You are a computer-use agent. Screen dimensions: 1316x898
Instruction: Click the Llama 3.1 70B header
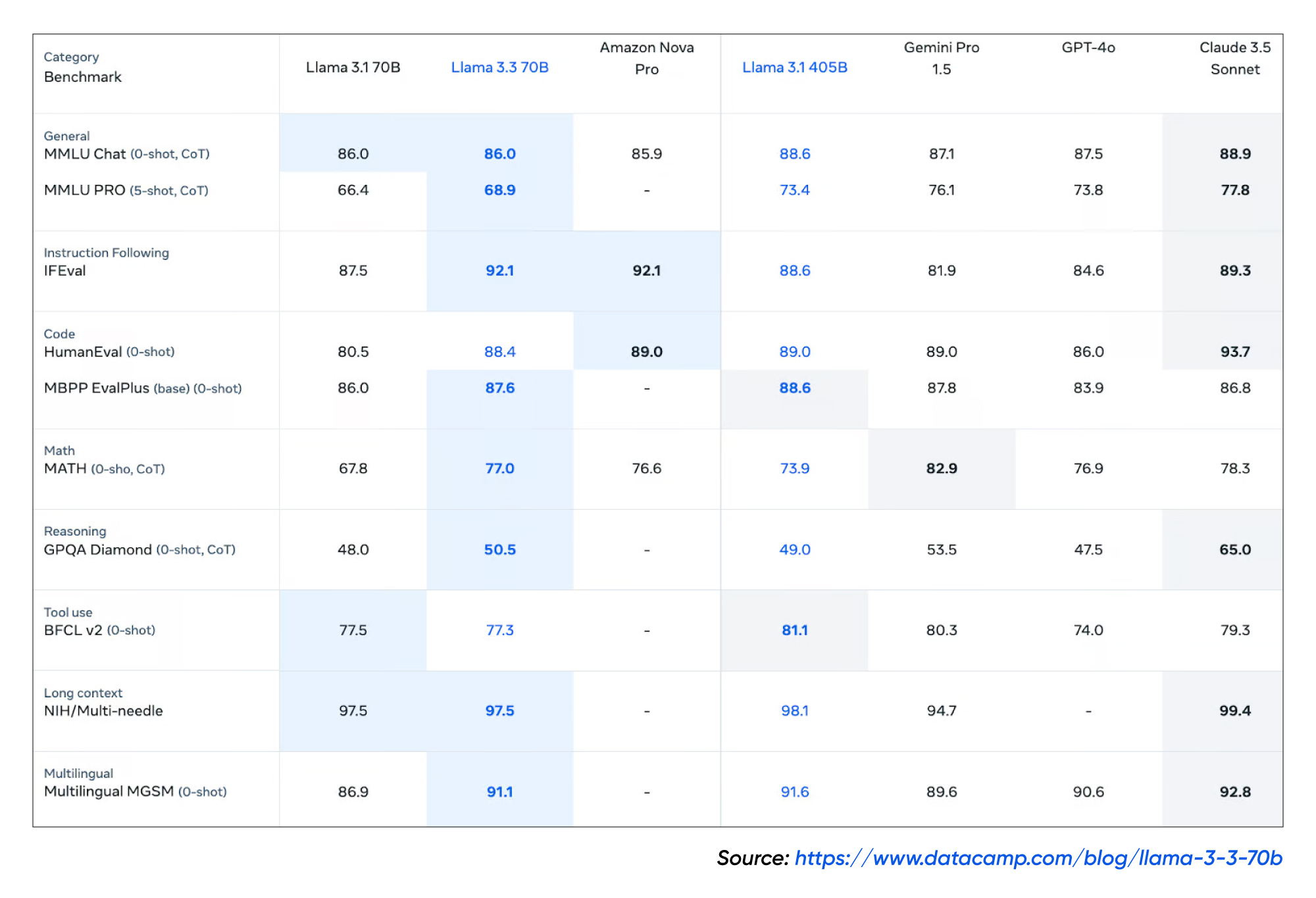click(353, 67)
